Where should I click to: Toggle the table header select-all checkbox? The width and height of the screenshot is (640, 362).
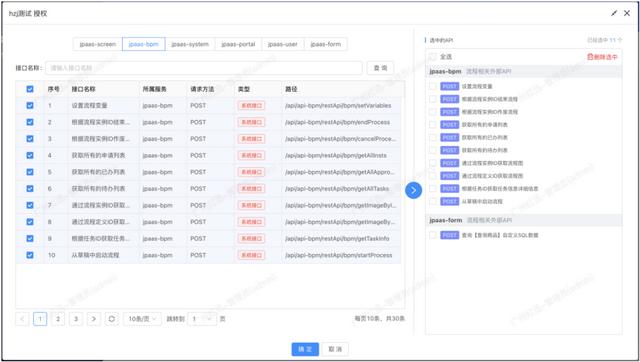tap(30, 89)
